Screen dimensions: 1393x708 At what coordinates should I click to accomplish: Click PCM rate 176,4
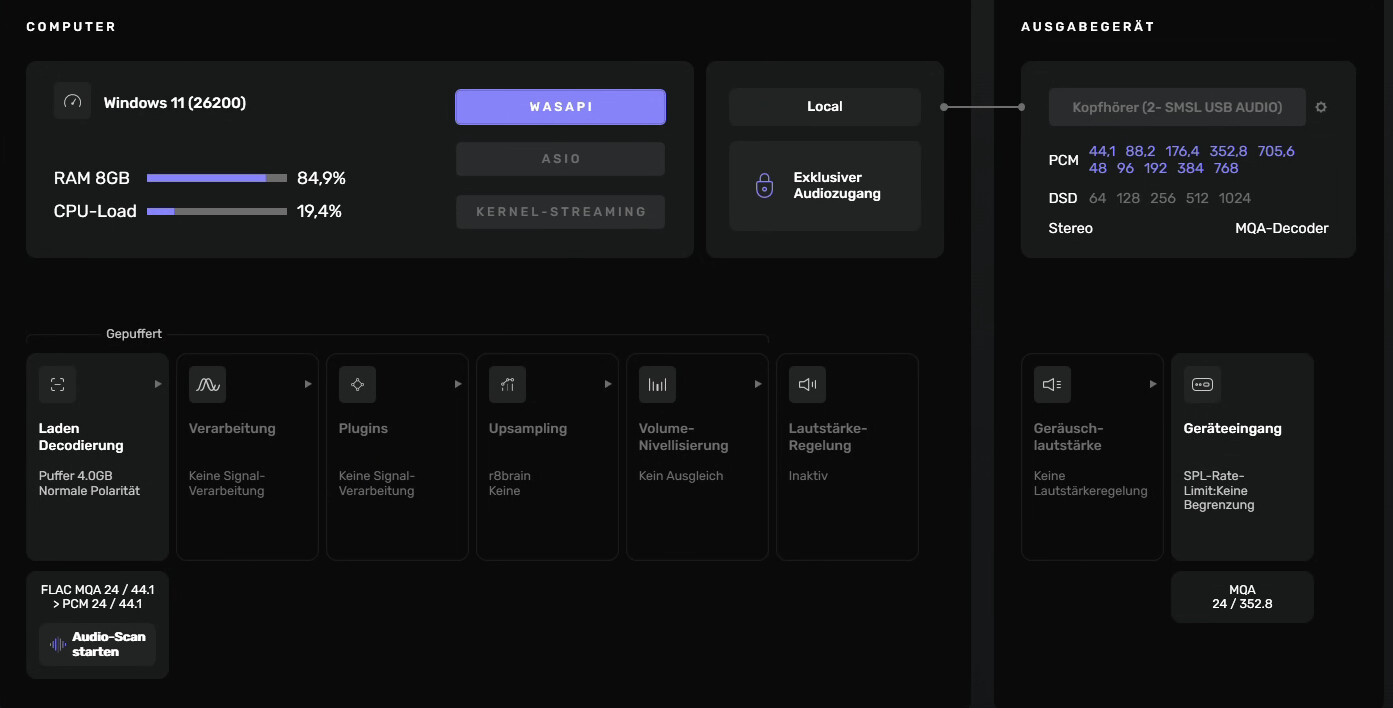(x=1183, y=151)
